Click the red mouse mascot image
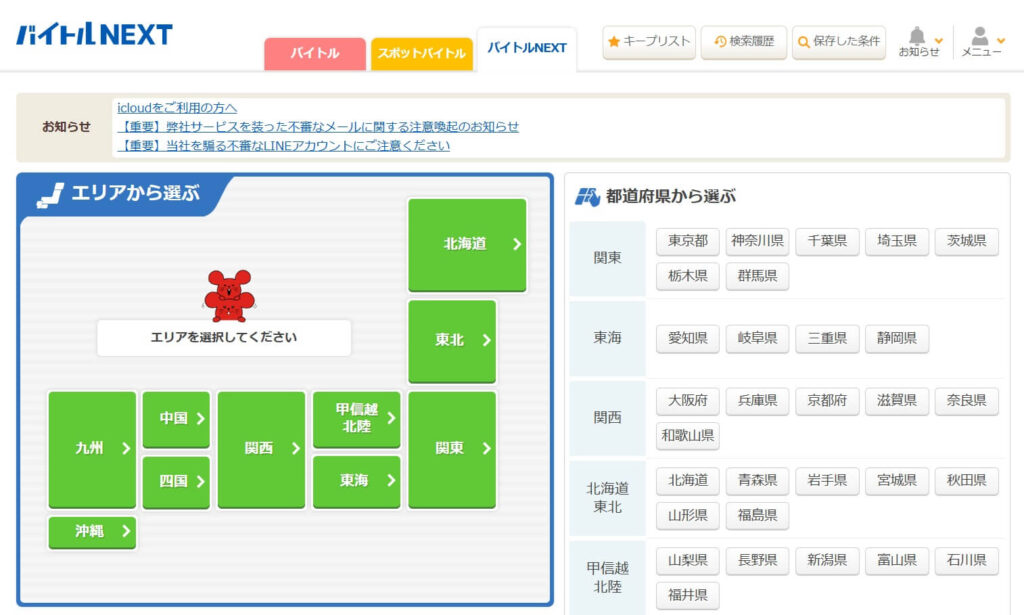Viewport: 1024px width, 615px height. 228,296
